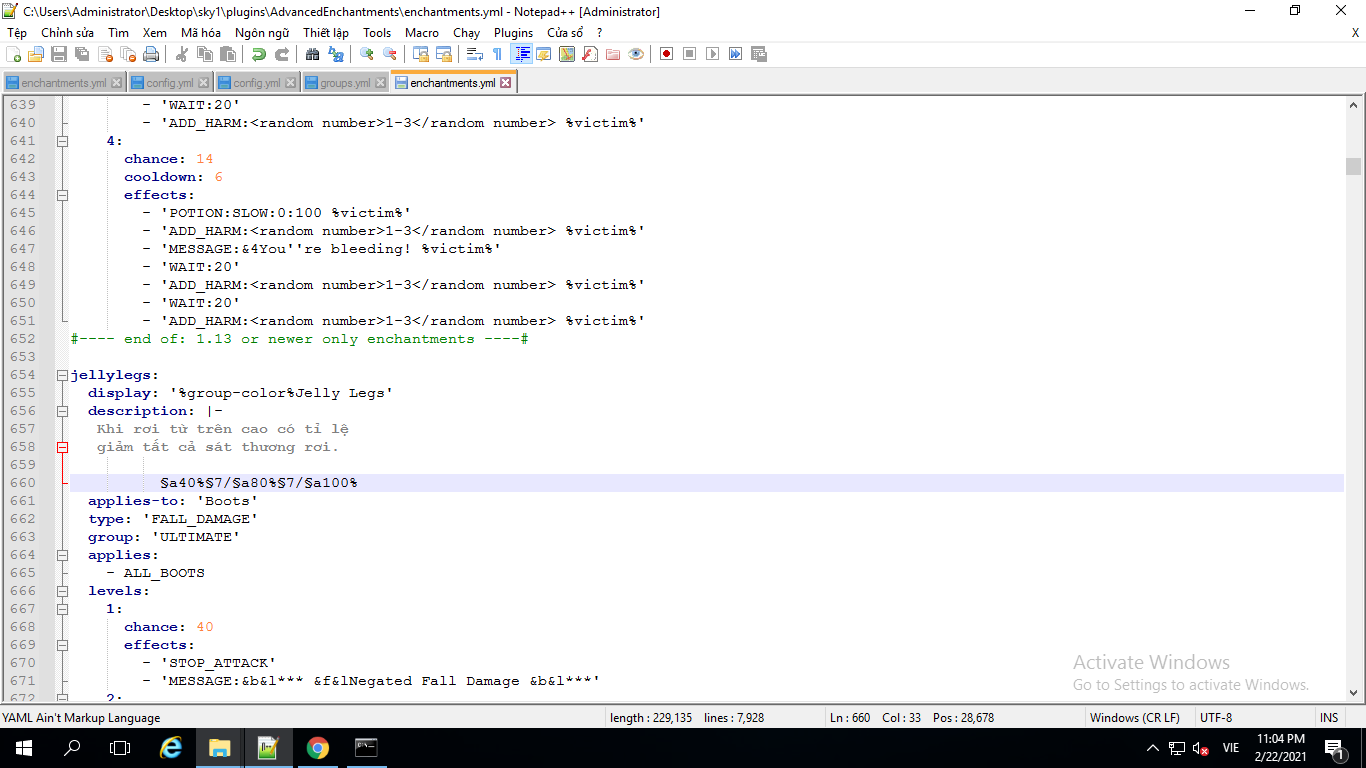1366x768 pixels.
Task: Collapse level 1 fold at line 667
Action: click(x=62, y=609)
